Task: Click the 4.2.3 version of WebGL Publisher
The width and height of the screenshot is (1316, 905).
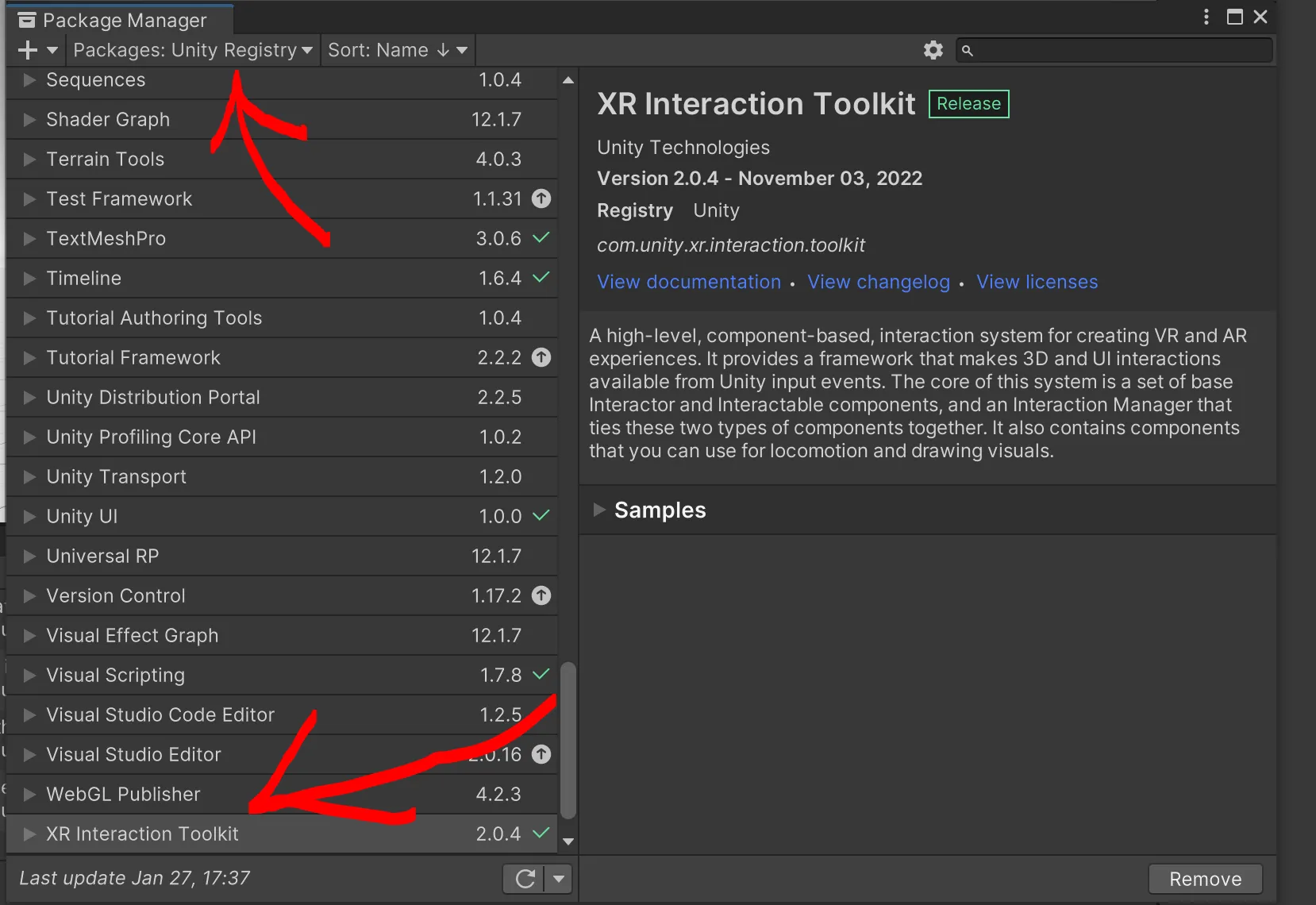Action: click(498, 794)
